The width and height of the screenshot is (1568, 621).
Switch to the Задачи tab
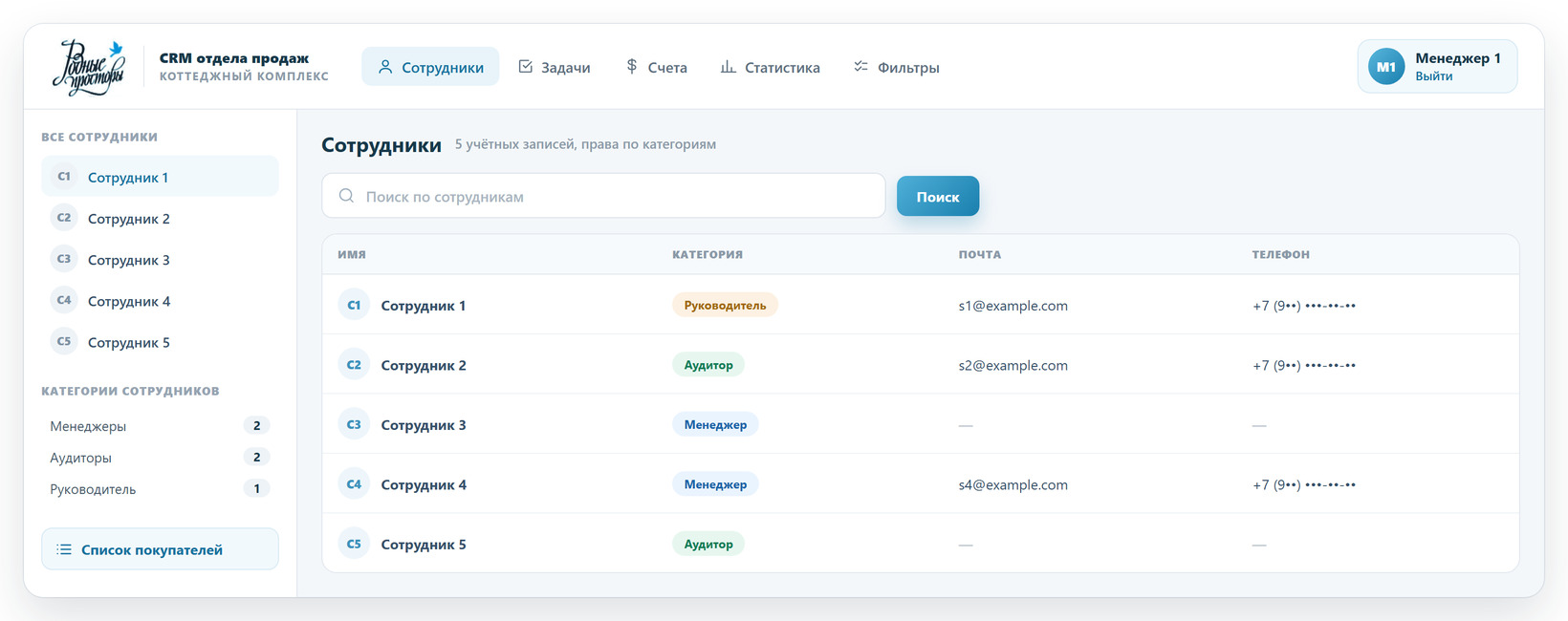(555, 67)
